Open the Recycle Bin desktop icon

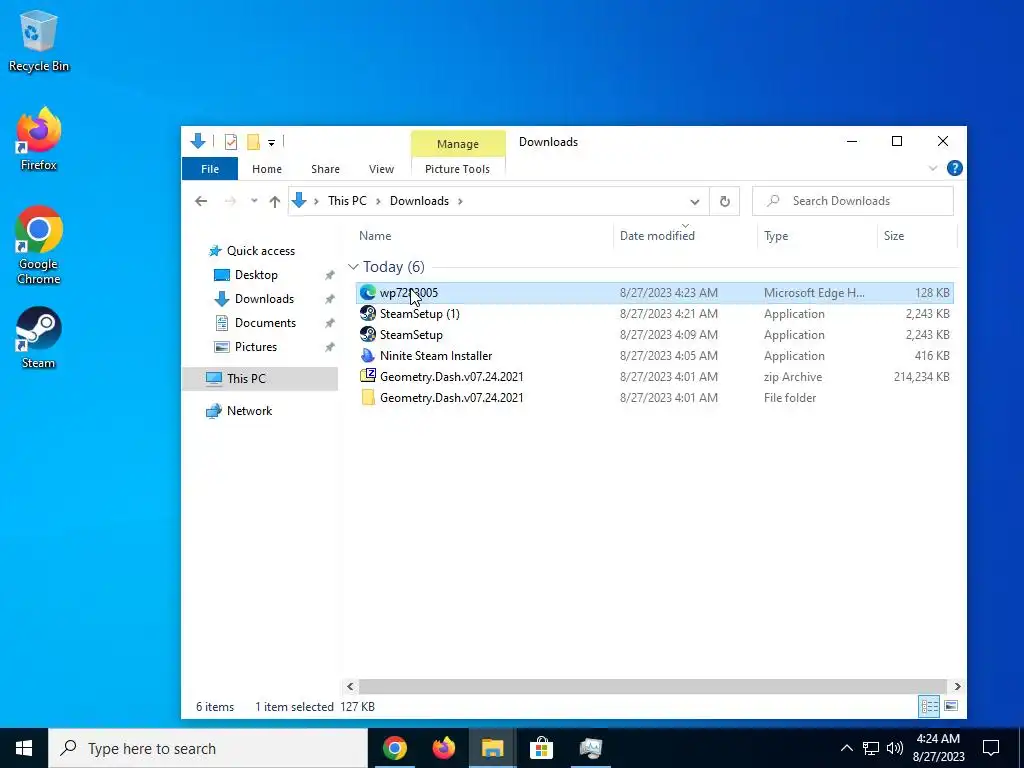(x=39, y=40)
